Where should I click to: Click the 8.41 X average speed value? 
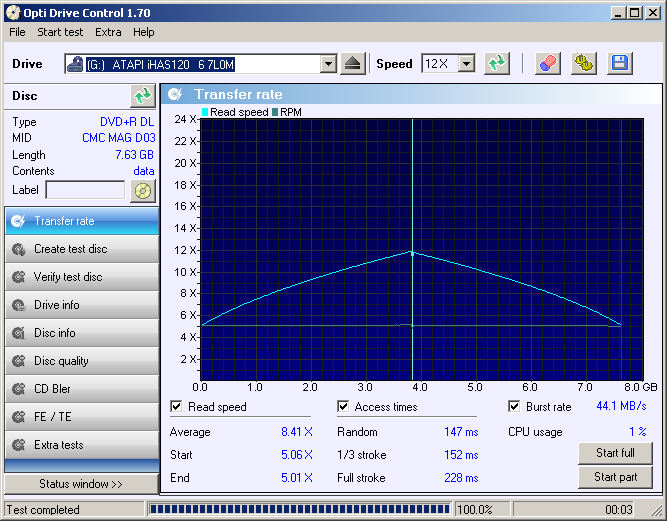(x=297, y=432)
